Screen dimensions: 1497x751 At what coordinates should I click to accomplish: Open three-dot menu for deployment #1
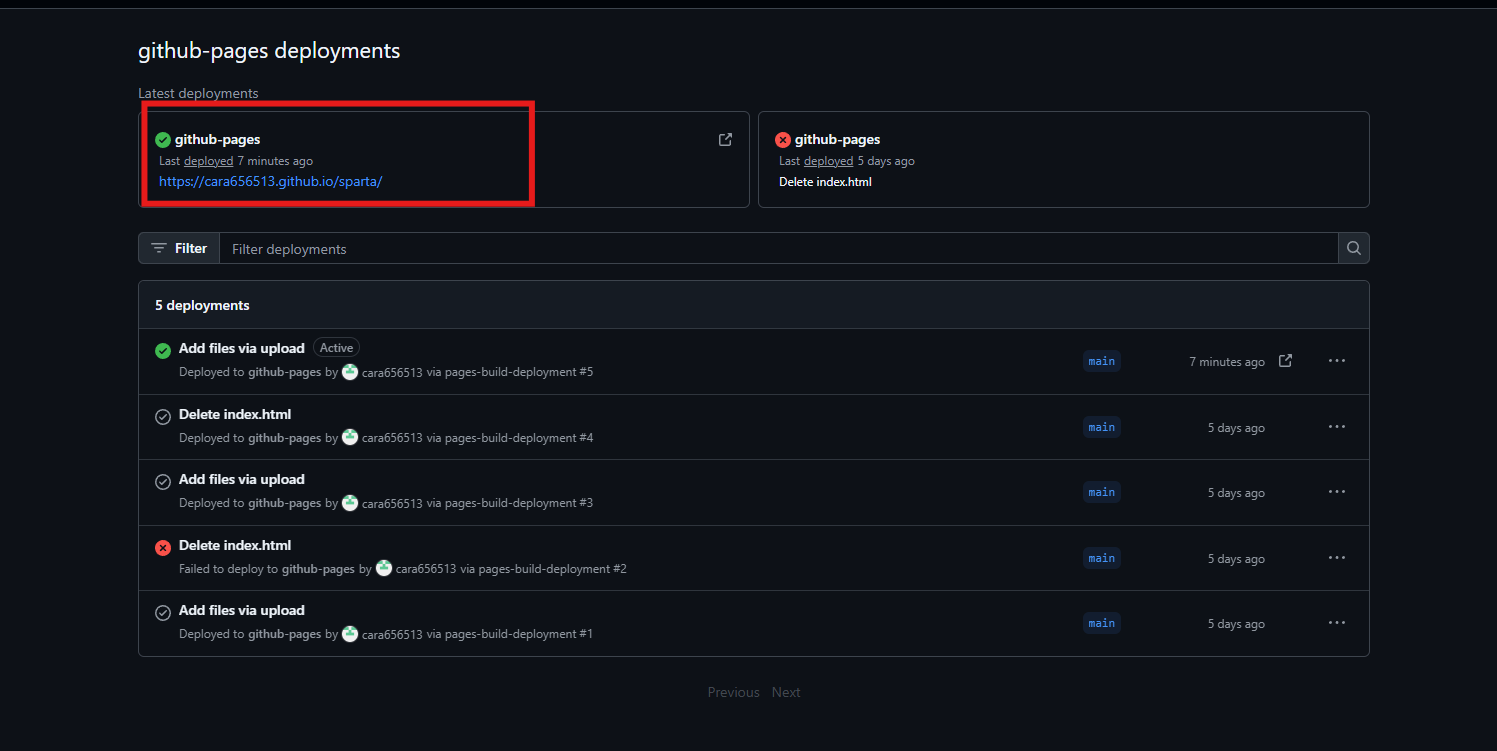pyautogui.click(x=1336, y=623)
